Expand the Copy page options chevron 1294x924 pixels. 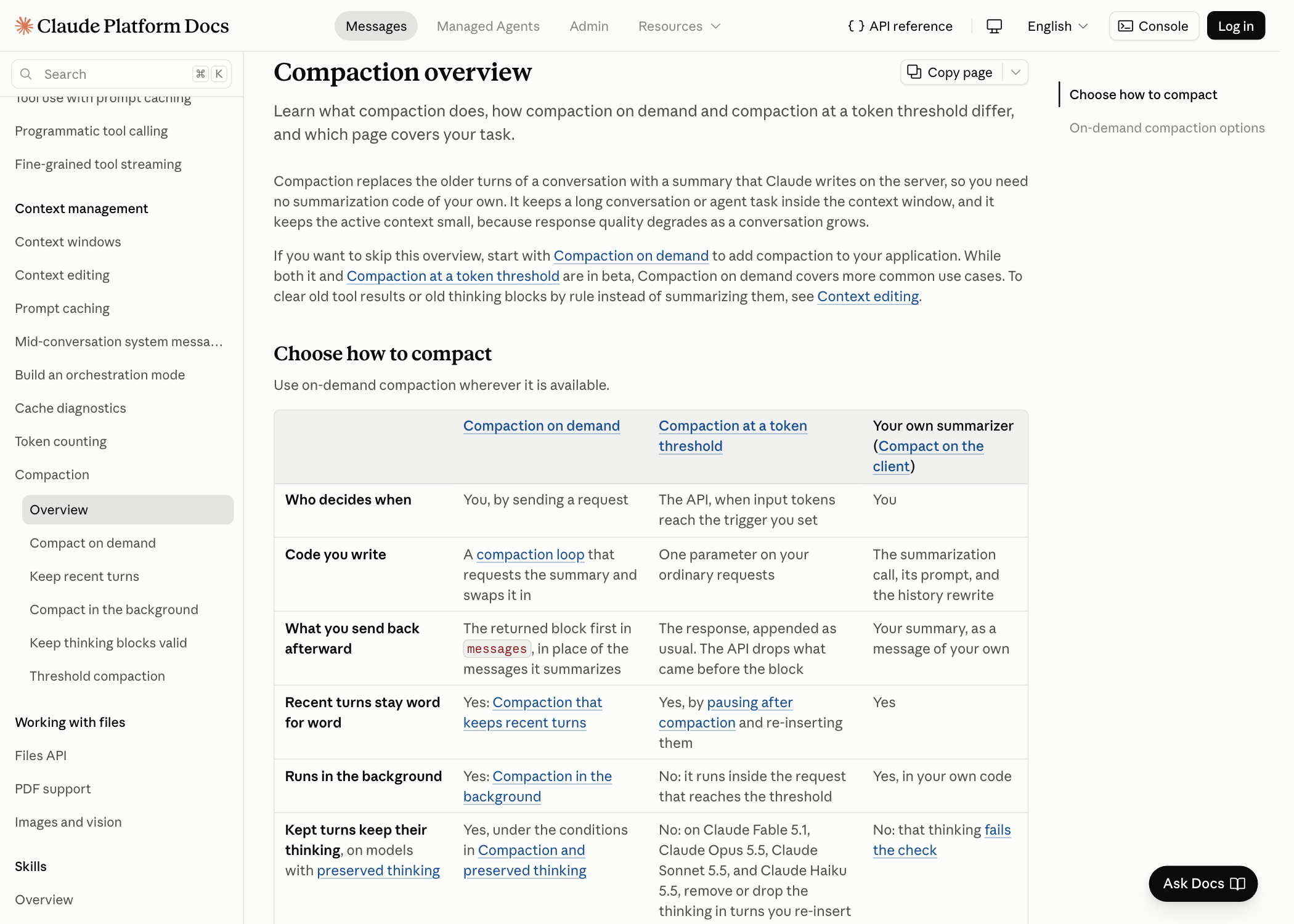[x=1015, y=72]
